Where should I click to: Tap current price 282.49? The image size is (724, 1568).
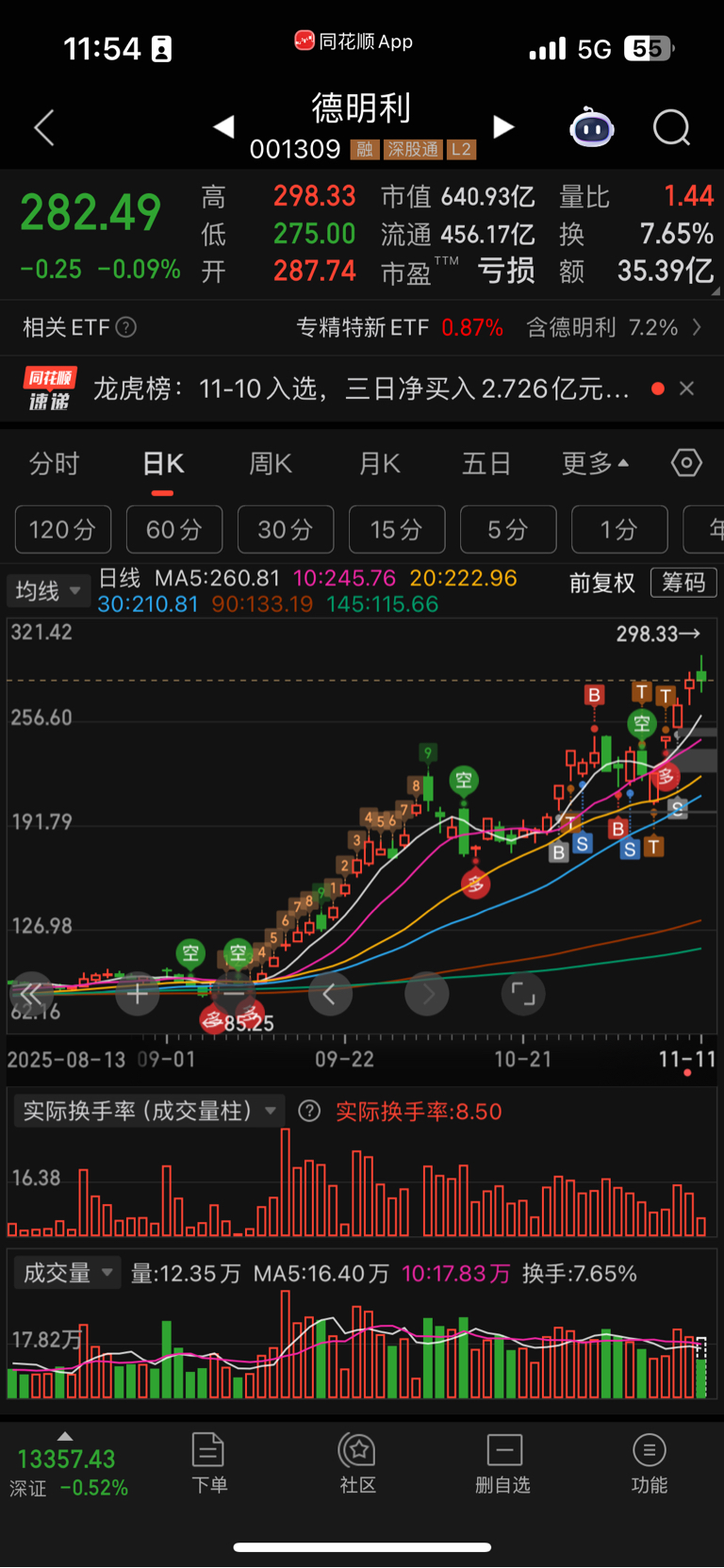coord(90,211)
